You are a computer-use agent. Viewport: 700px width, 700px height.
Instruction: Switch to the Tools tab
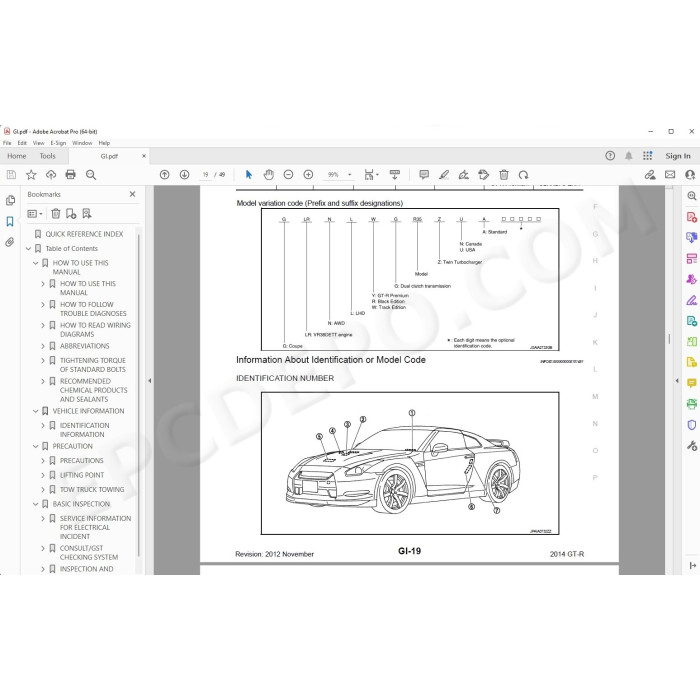[x=47, y=156]
